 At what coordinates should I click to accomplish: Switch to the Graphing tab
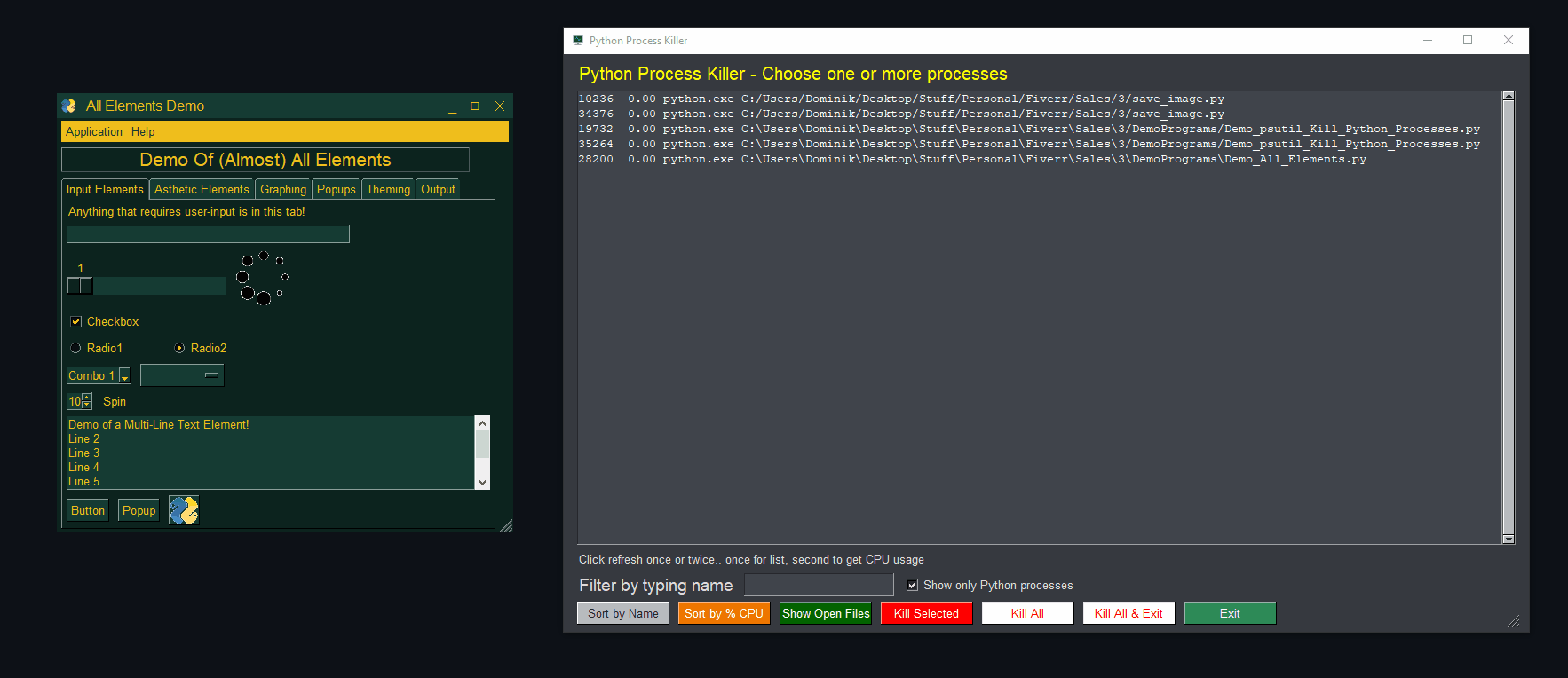[x=283, y=190]
